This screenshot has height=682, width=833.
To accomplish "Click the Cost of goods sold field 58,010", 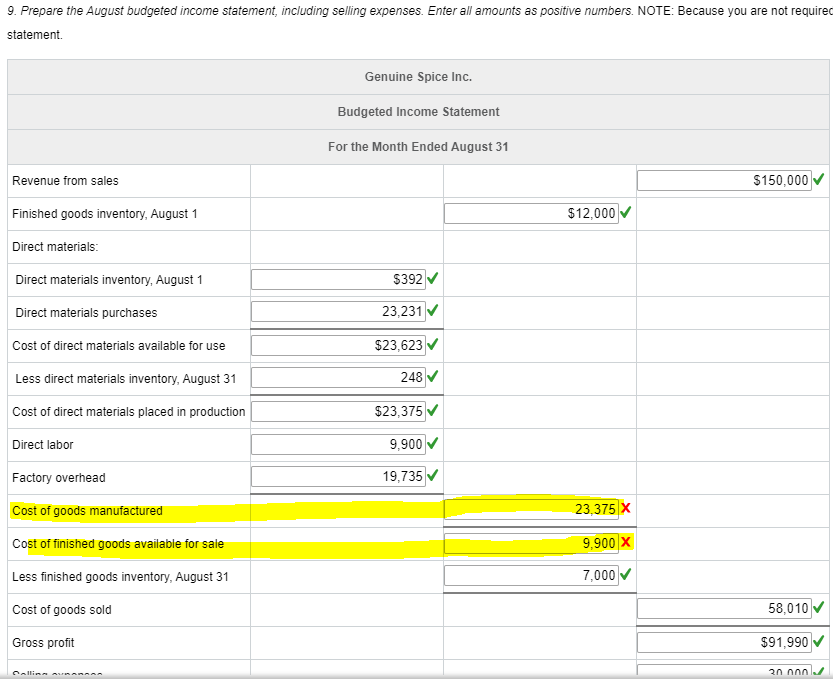I will pos(724,609).
